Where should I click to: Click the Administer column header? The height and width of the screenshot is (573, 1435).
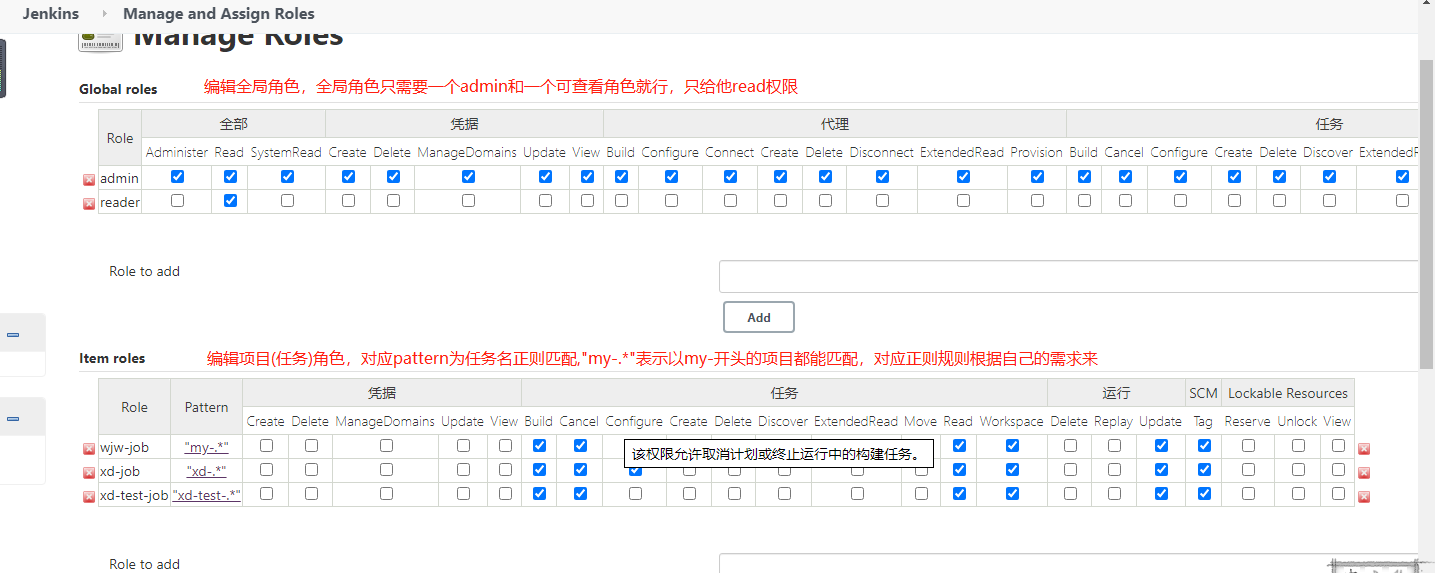tap(177, 152)
